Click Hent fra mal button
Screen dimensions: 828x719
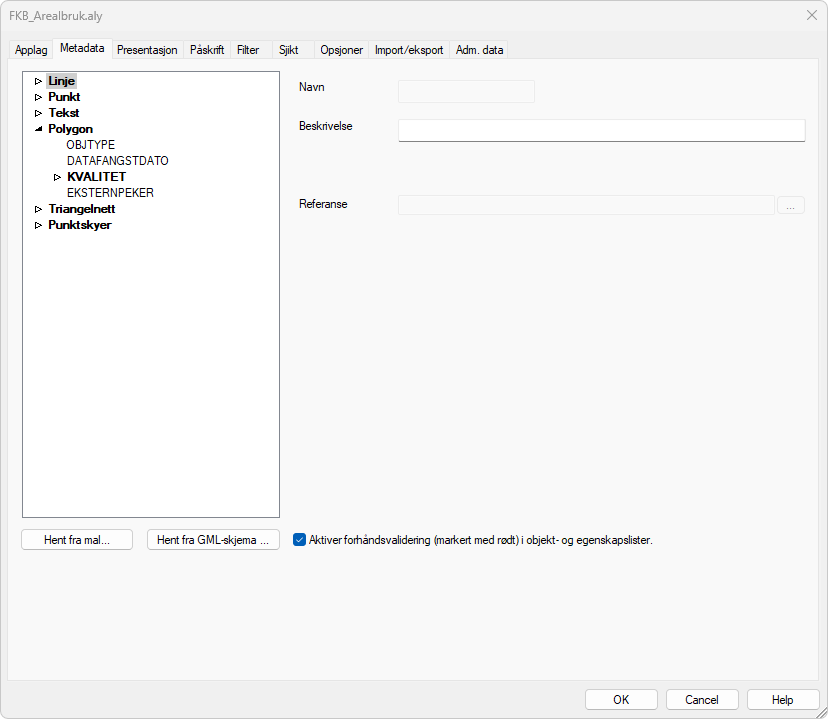[x=76, y=539]
